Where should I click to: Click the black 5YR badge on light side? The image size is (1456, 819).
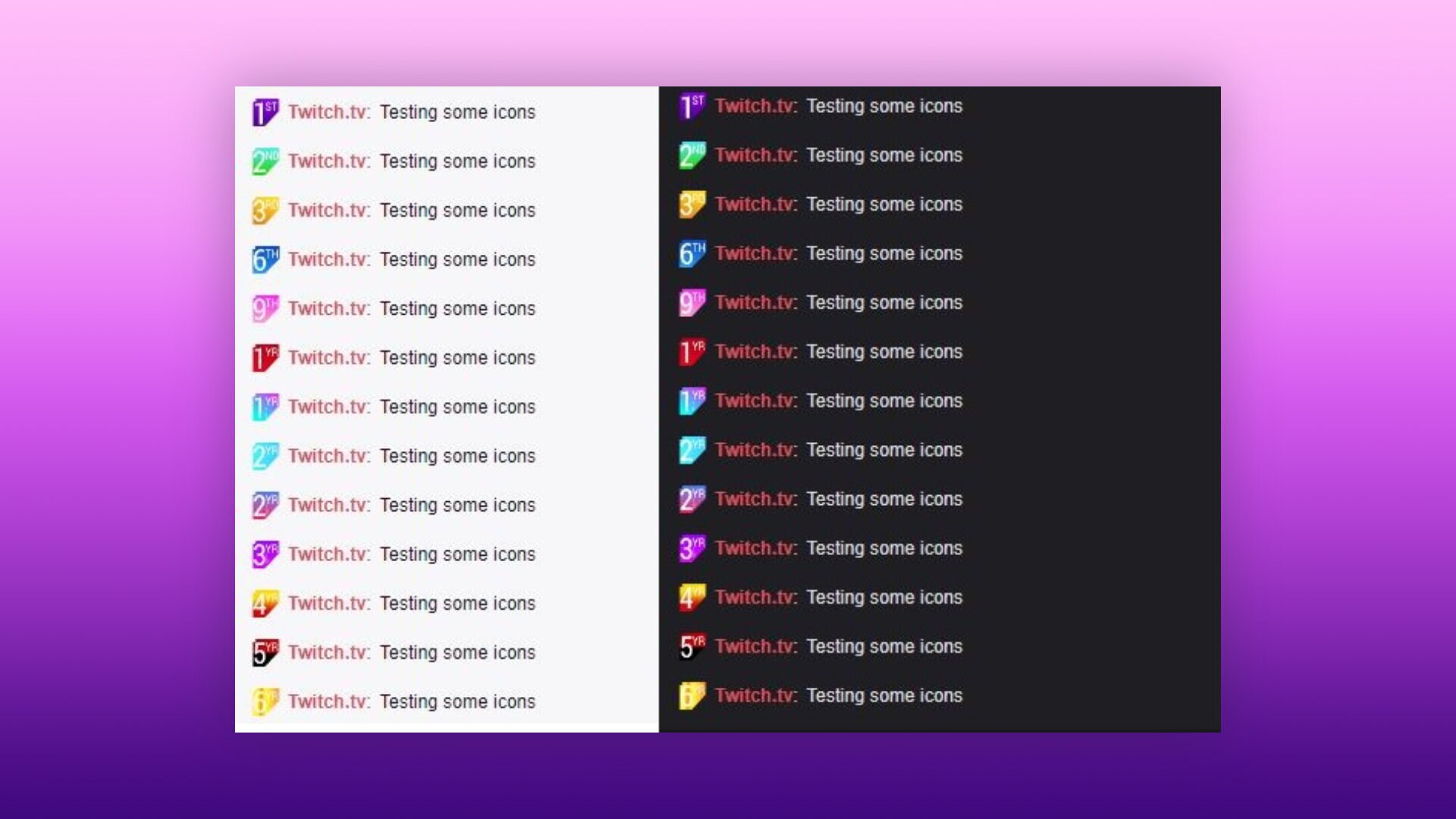point(265,652)
